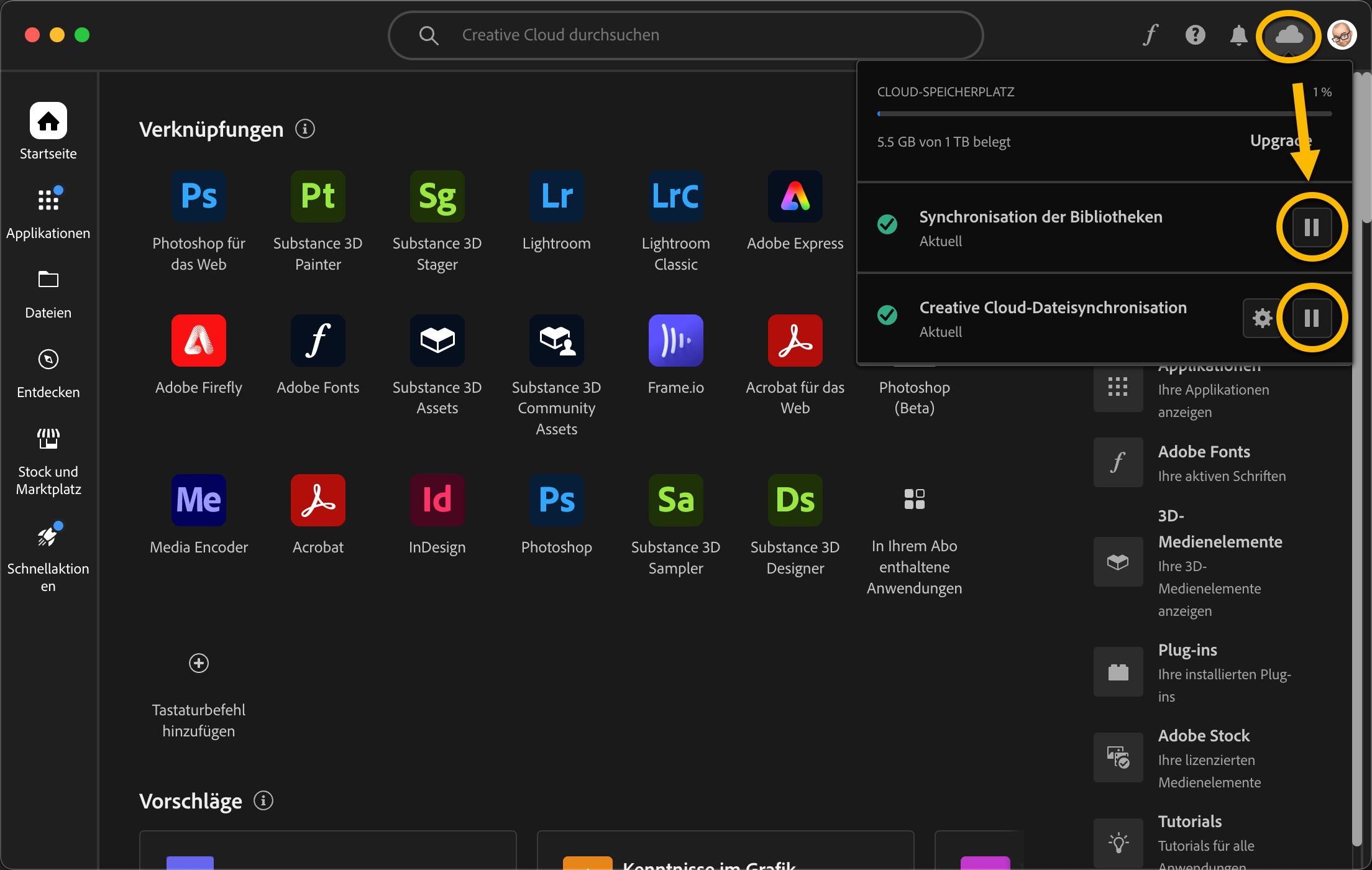Pause Creative Cloud-Dateisynchronisation

(1311, 318)
